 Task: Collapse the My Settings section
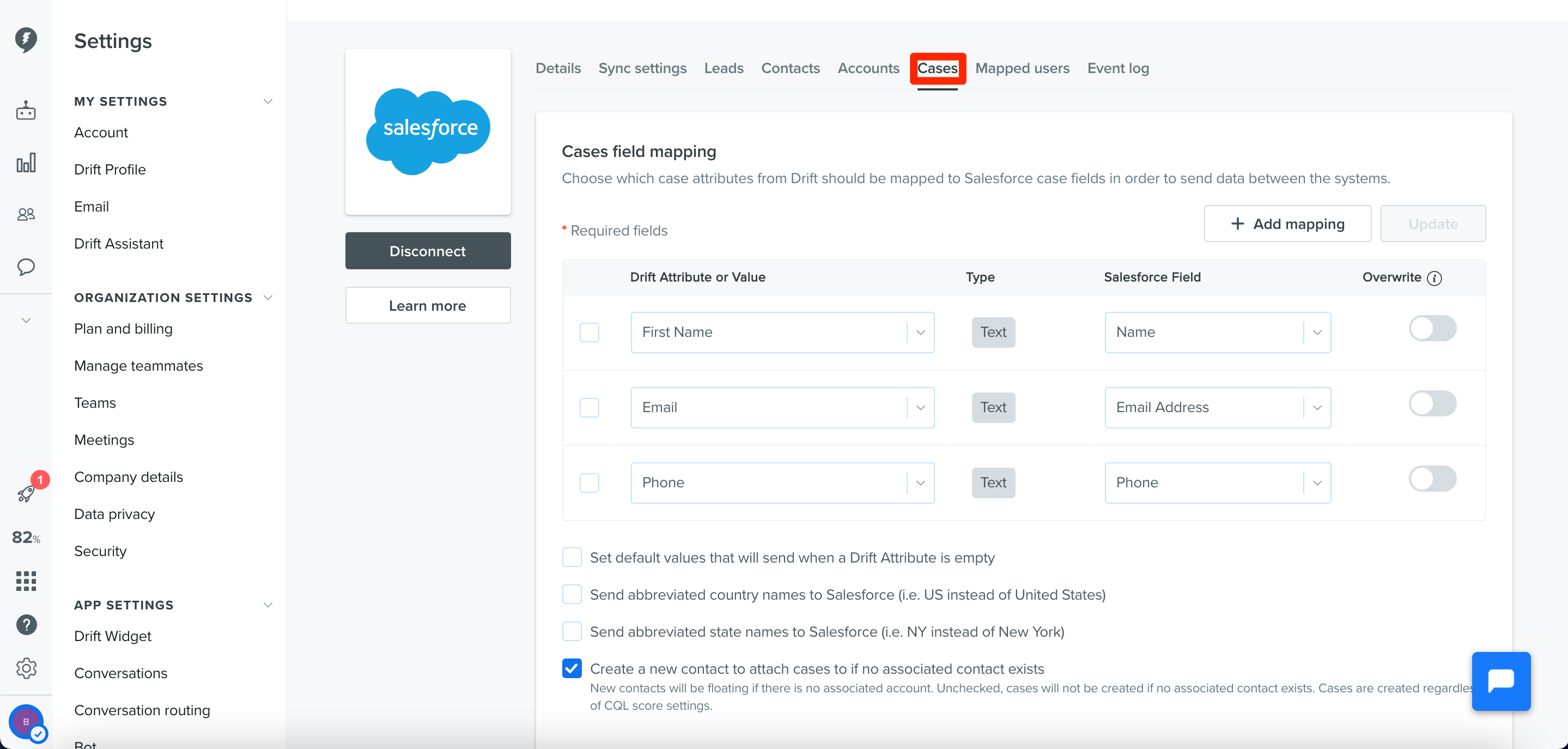267,101
